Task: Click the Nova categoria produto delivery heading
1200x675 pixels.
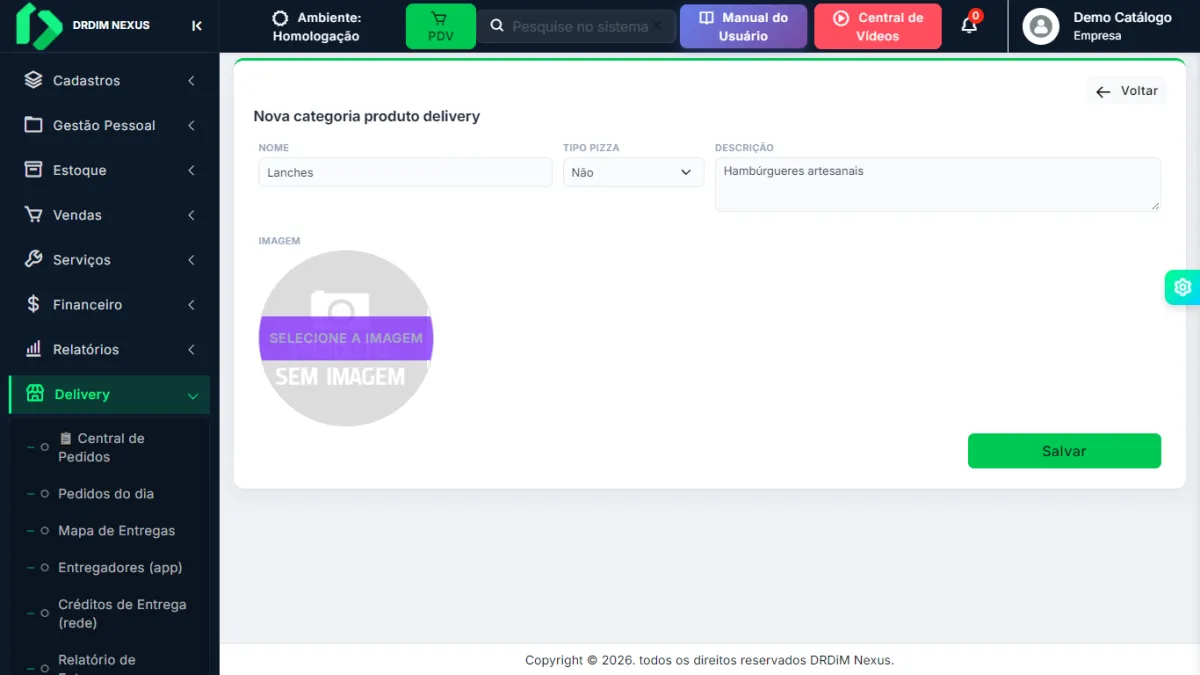Action: 367,116
